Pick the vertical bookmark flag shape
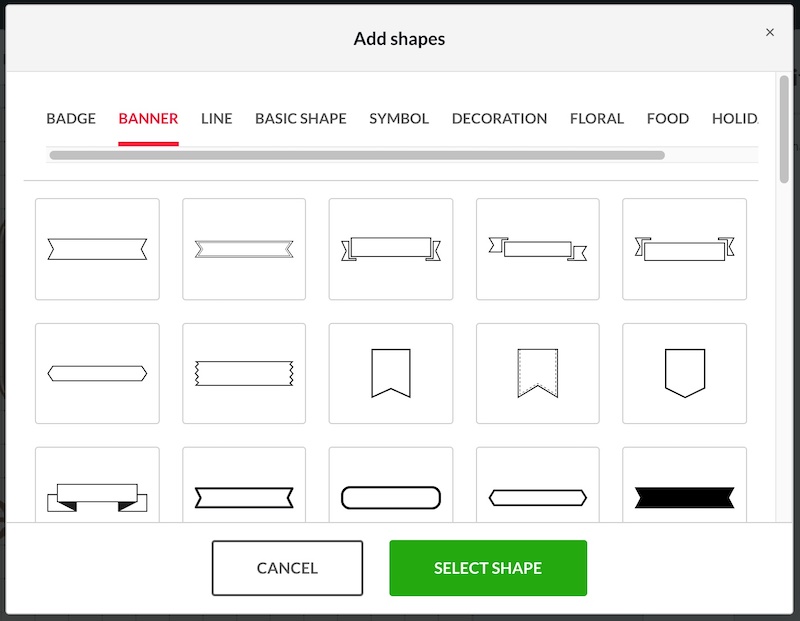This screenshot has width=800, height=621. coord(391,373)
